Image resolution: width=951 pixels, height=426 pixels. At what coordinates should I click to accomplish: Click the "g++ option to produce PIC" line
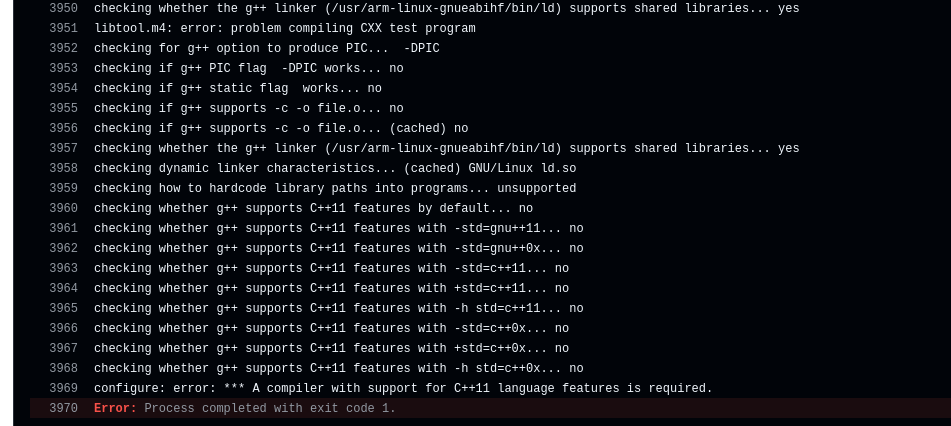click(x=267, y=48)
